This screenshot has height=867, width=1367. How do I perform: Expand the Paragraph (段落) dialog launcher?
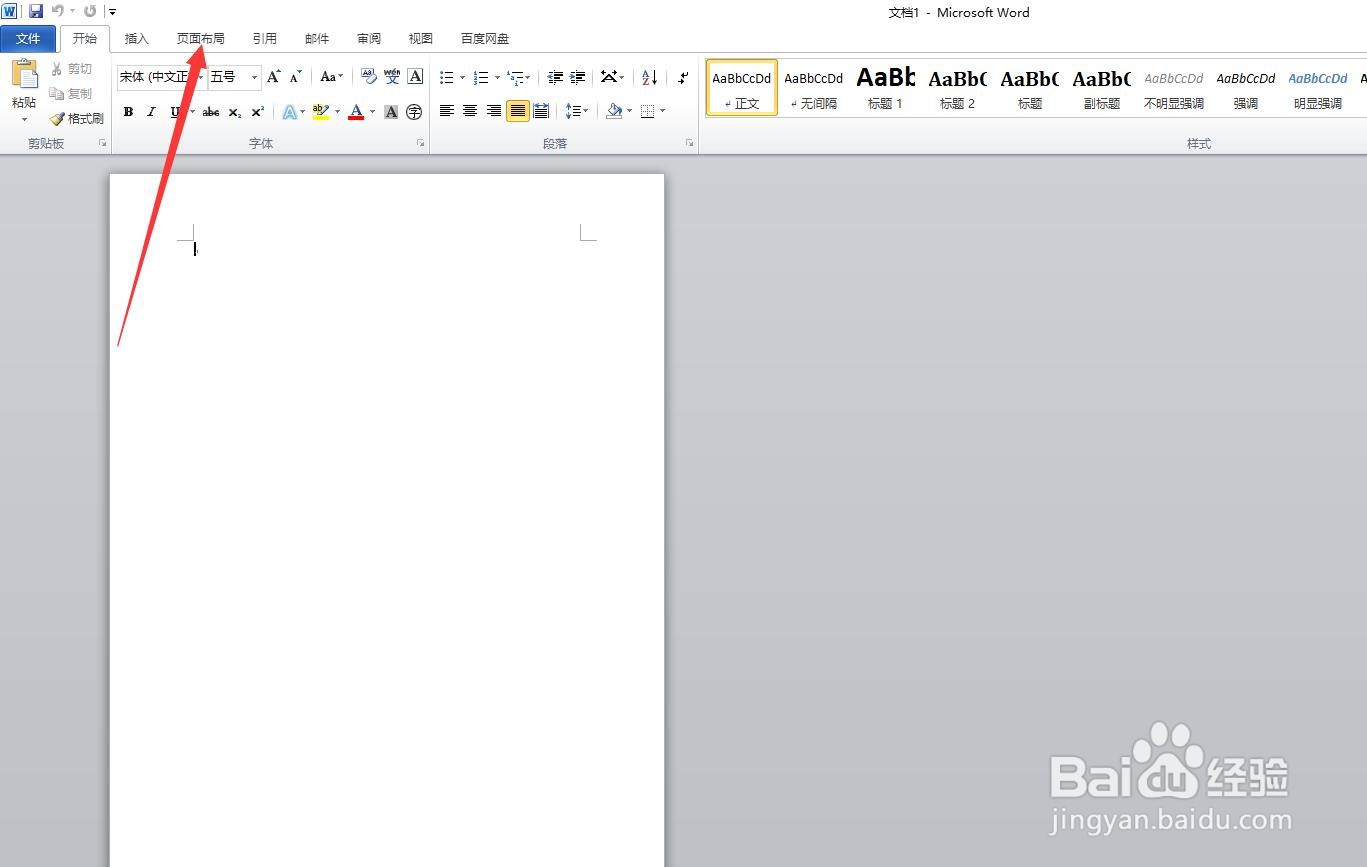[x=690, y=144]
